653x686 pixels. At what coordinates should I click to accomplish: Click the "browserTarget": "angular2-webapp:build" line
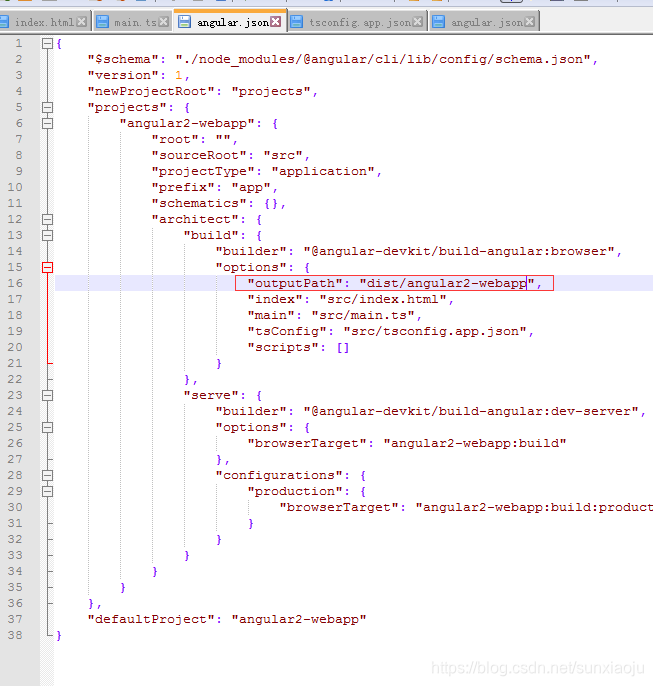pos(407,444)
